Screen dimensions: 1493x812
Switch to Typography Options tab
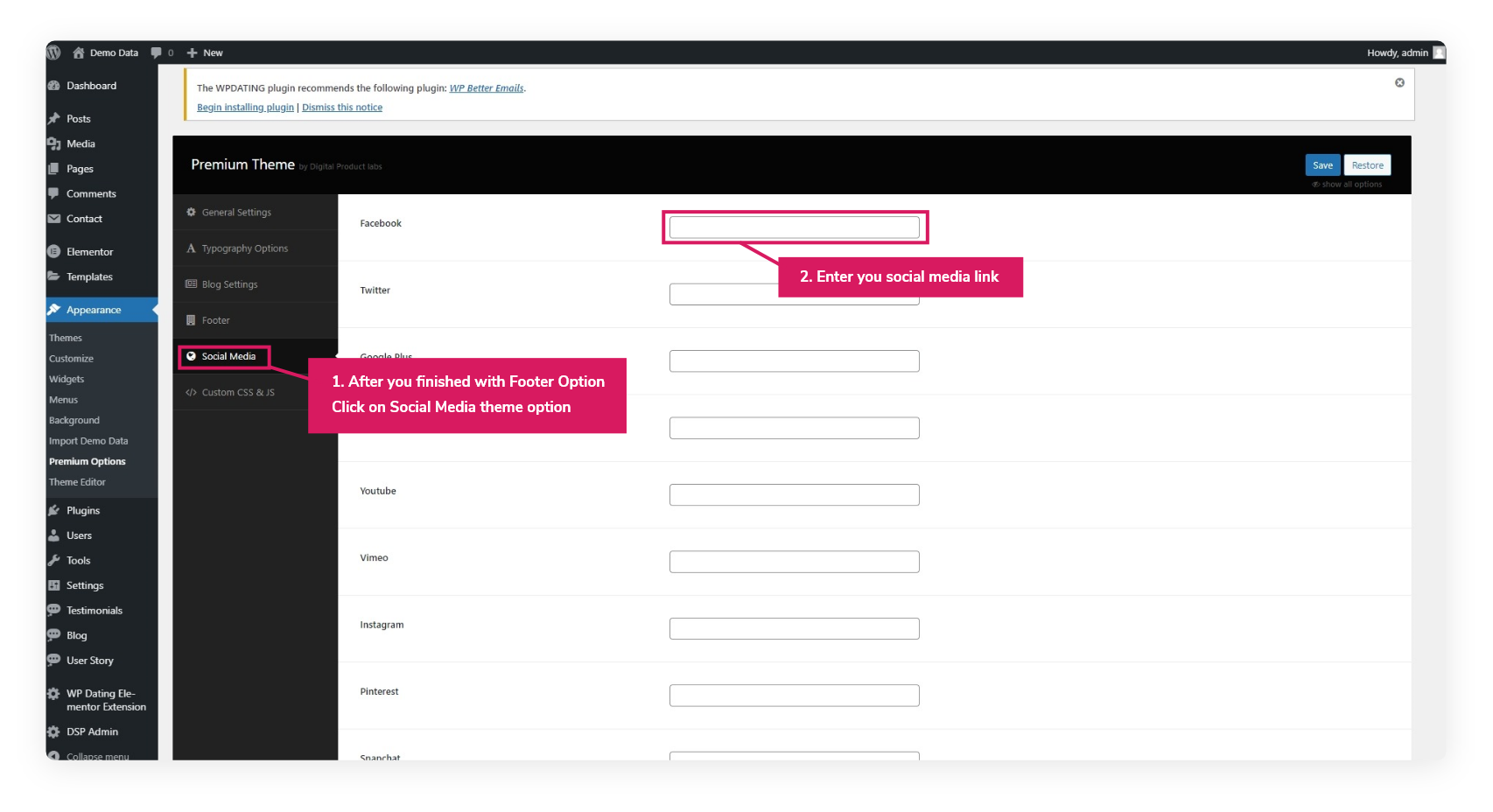244,248
